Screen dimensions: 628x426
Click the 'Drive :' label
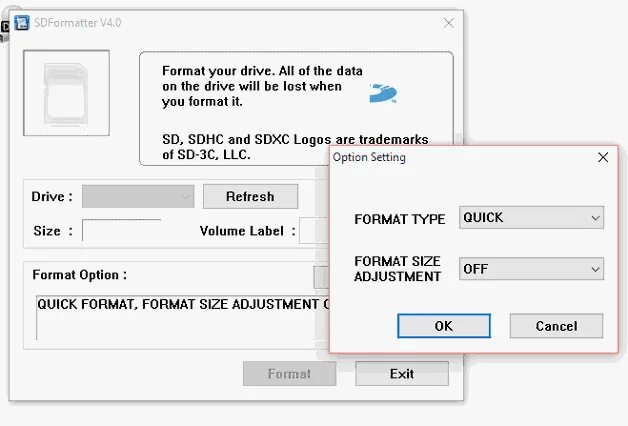click(52, 197)
